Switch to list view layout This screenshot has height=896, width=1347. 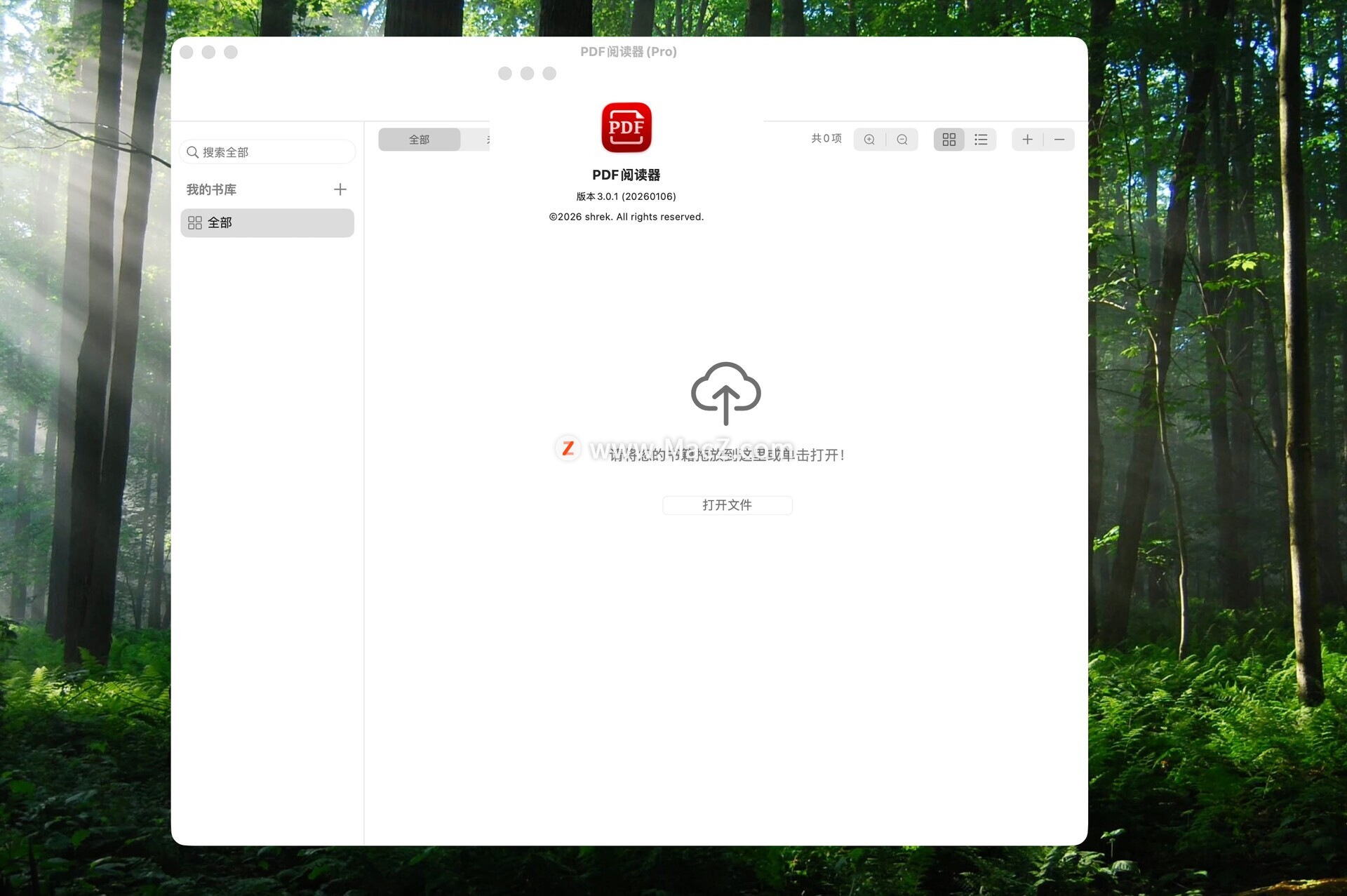[981, 140]
